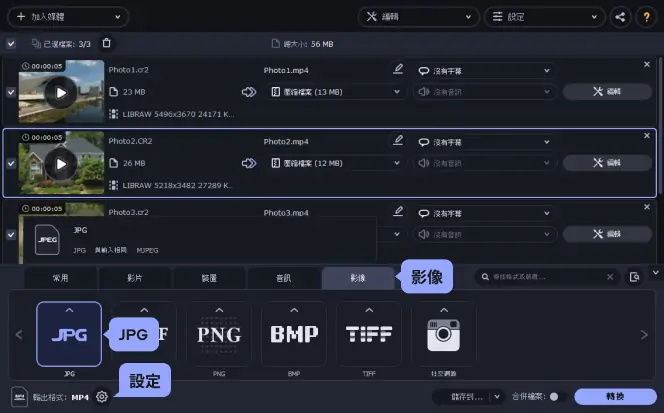This screenshot has width=664, height=413.
Task: Rename output Photo1.mp4 with the pencil icon
Action: (x=398, y=69)
